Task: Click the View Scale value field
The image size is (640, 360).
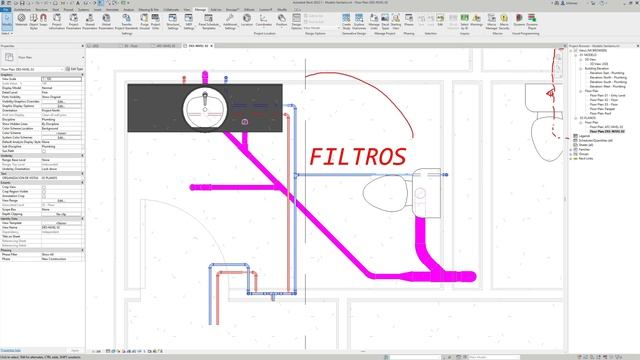Action: click(x=61, y=79)
